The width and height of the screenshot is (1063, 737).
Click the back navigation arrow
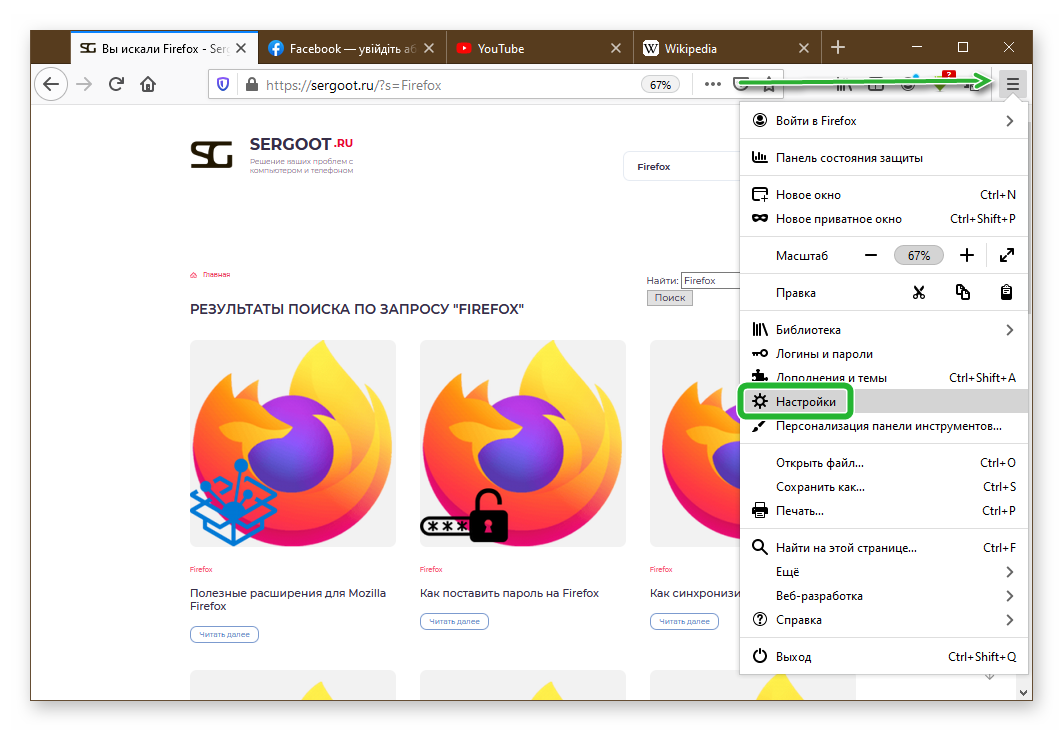51,84
